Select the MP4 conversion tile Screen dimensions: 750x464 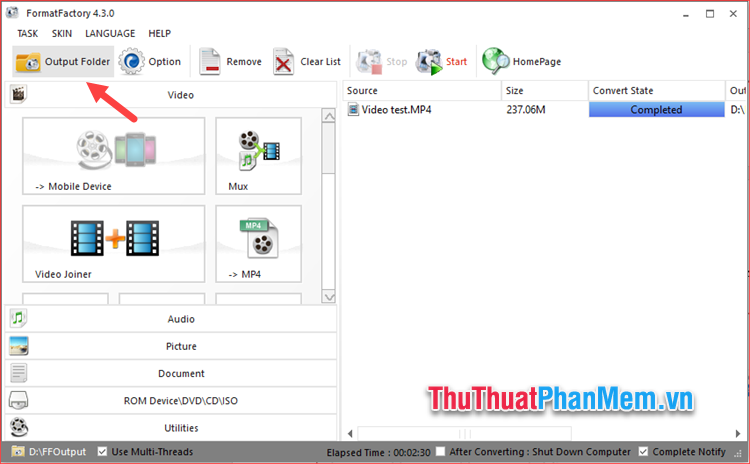tap(258, 244)
